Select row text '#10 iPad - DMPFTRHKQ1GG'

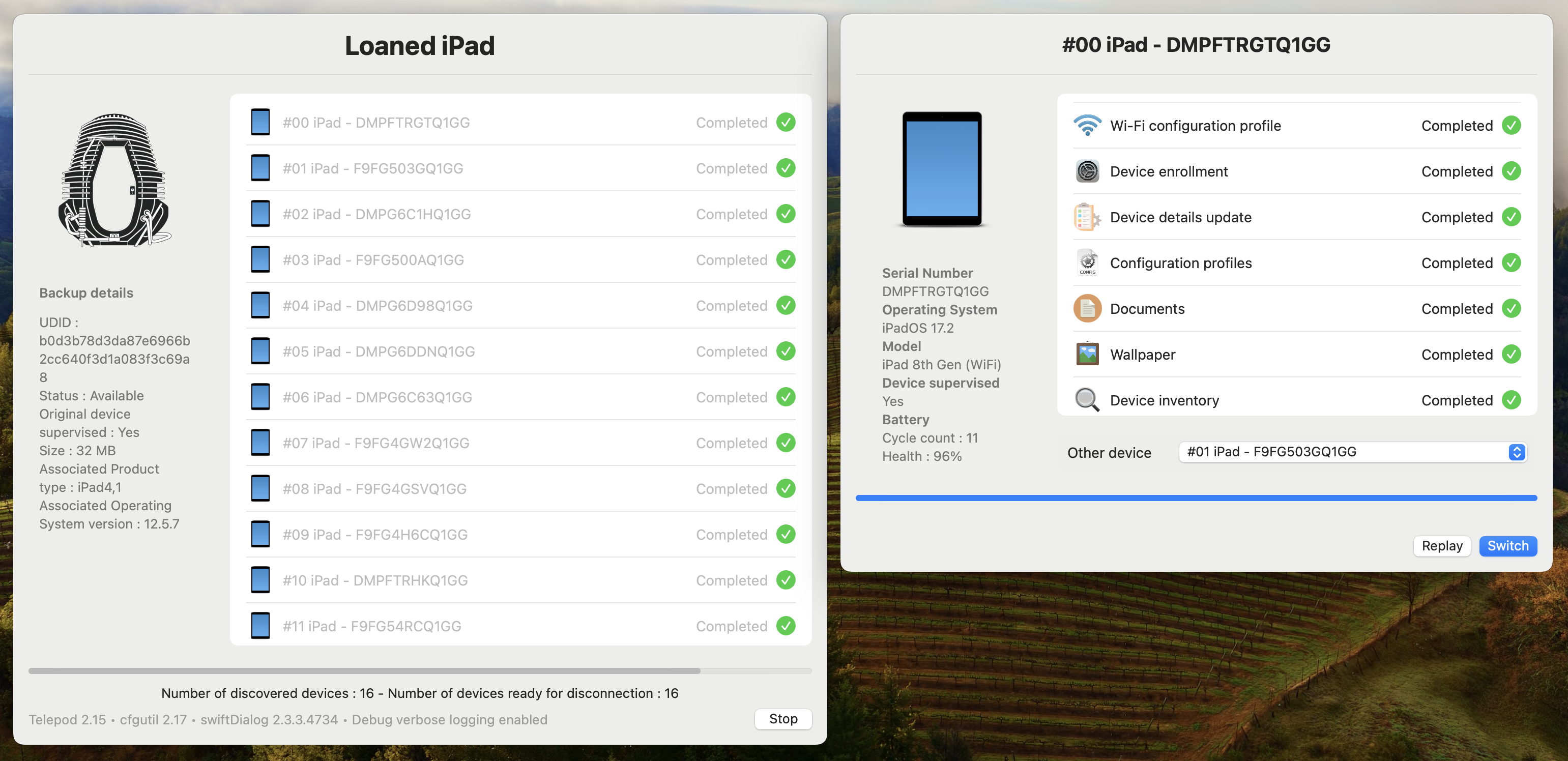pyautogui.click(x=375, y=580)
